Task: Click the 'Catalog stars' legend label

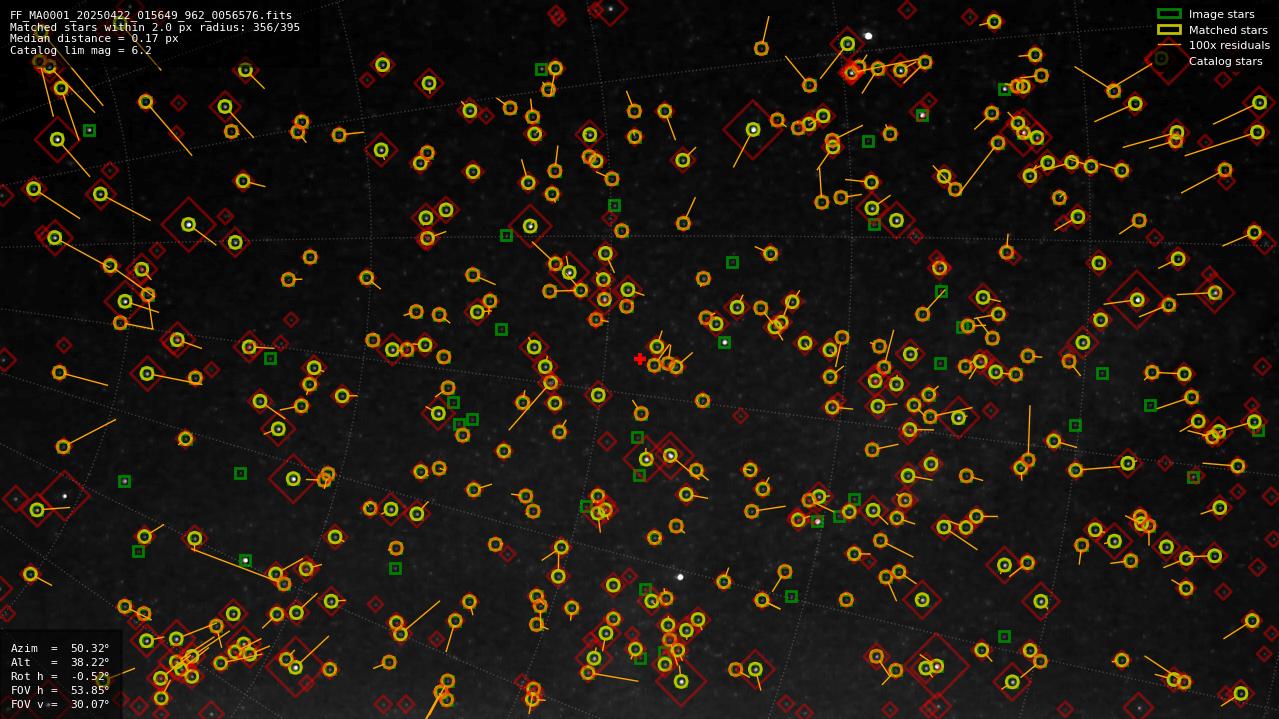Action: [1225, 61]
